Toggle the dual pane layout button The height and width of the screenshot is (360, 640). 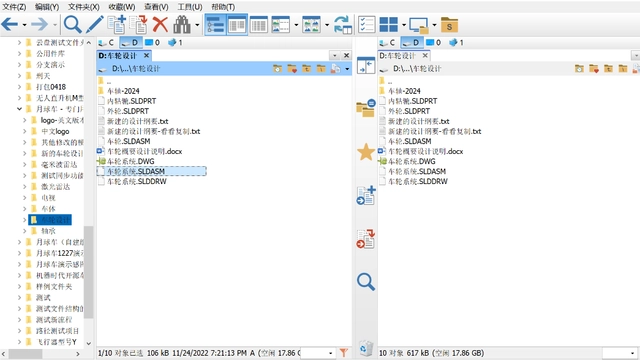237,25
